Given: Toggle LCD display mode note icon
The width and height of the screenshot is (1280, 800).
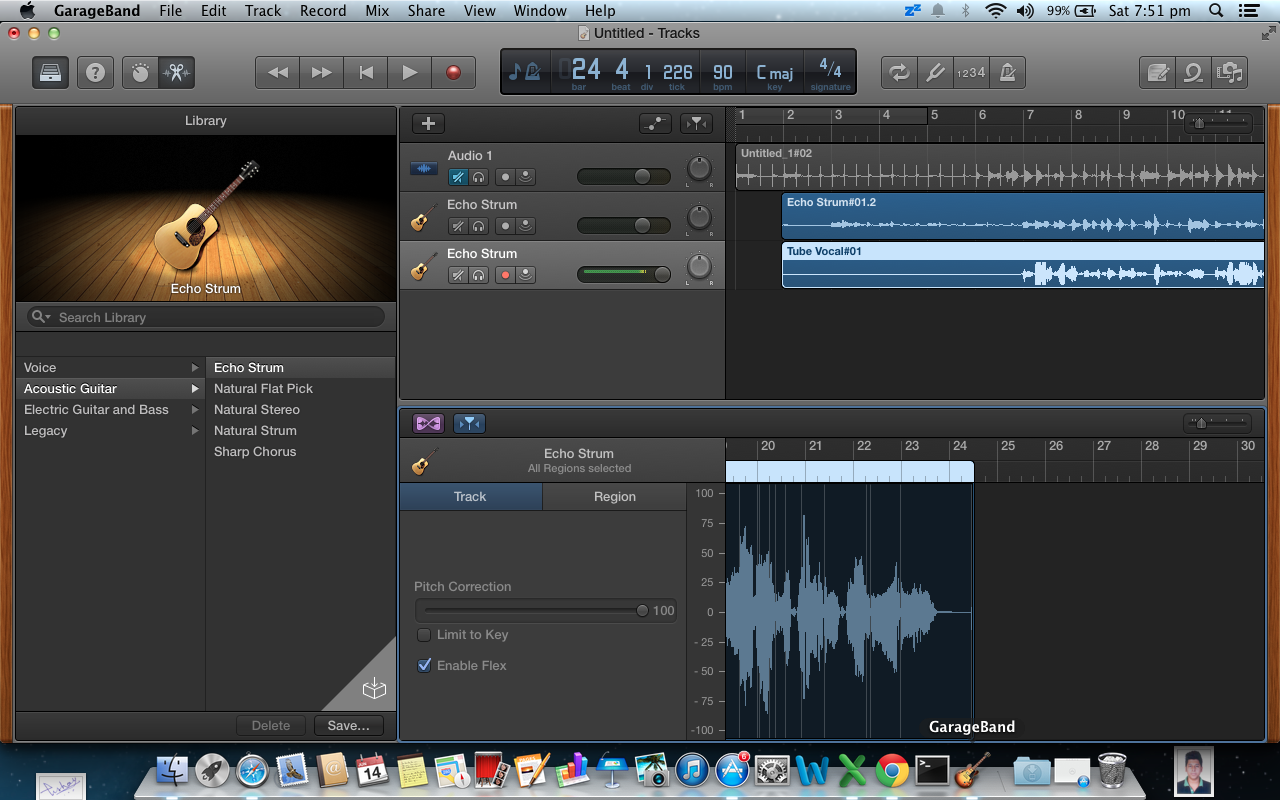Looking at the screenshot, I should (x=525, y=73).
